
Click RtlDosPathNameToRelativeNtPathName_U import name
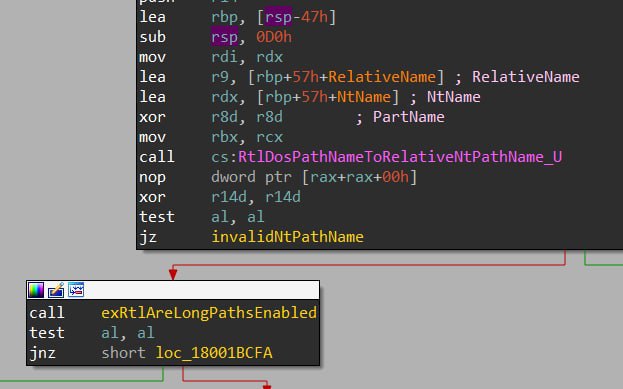[400, 157]
